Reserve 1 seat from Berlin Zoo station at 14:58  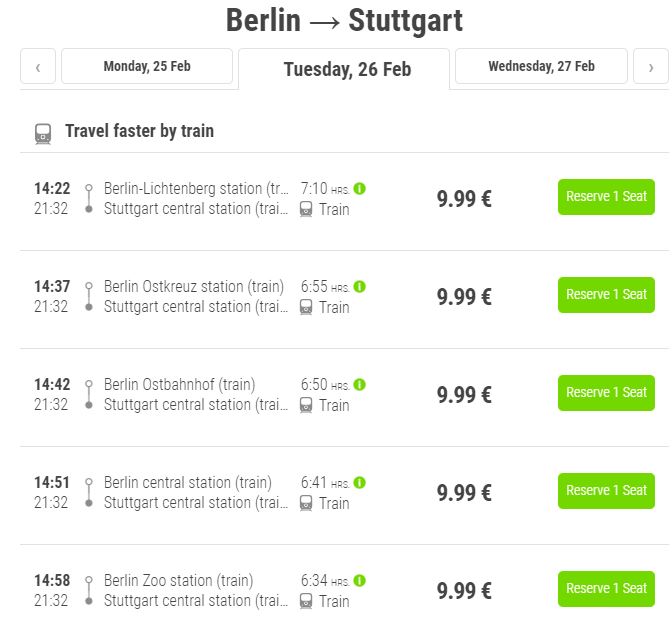point(606,589)
